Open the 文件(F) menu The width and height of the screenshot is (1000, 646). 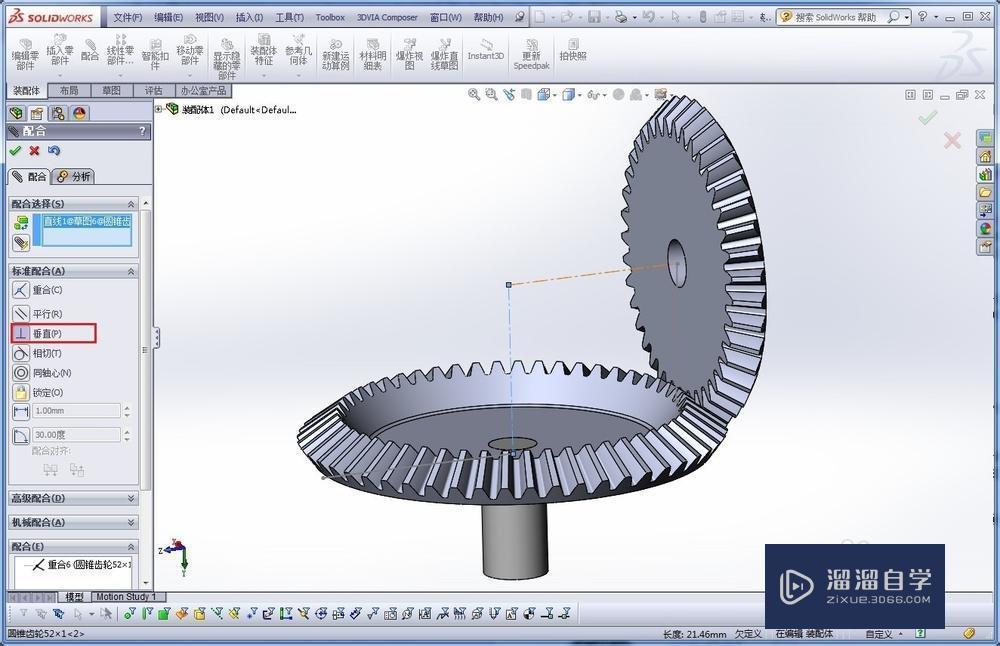click(128, 17)
